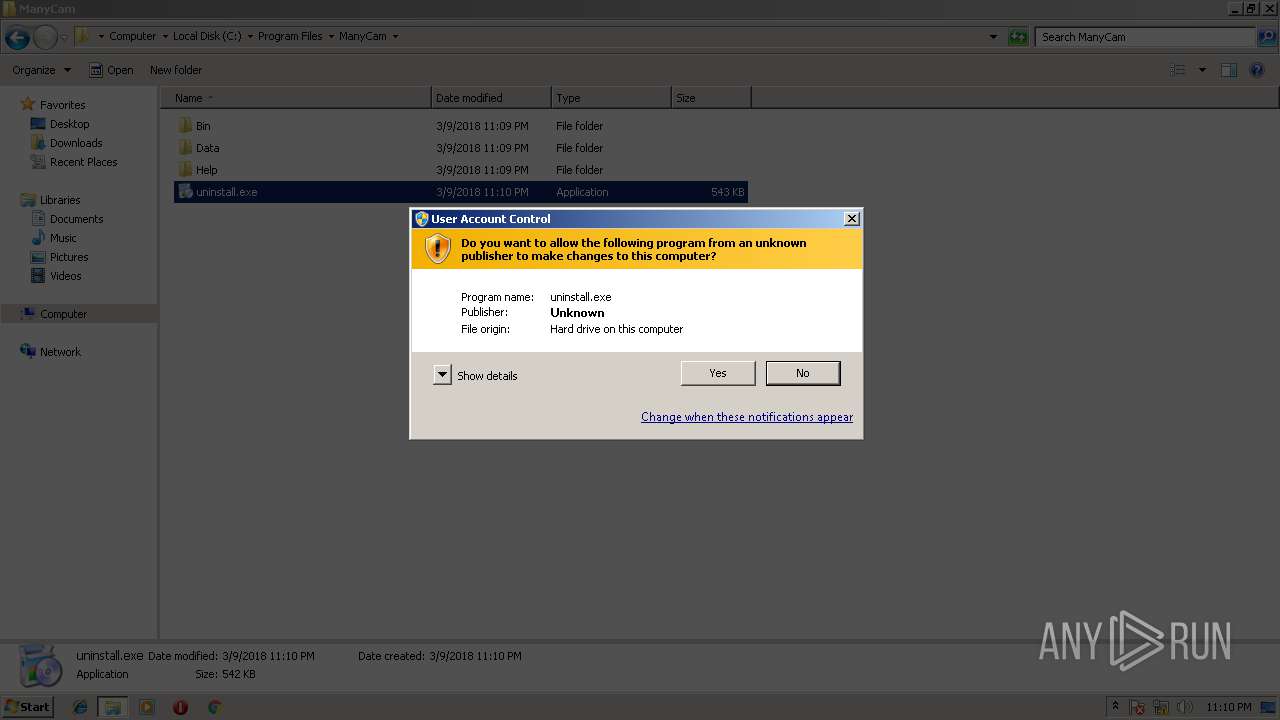This screenshot has width=1280, height=720.
Task: Refresh the ManyCam folder view
Action: (1018, 37)
